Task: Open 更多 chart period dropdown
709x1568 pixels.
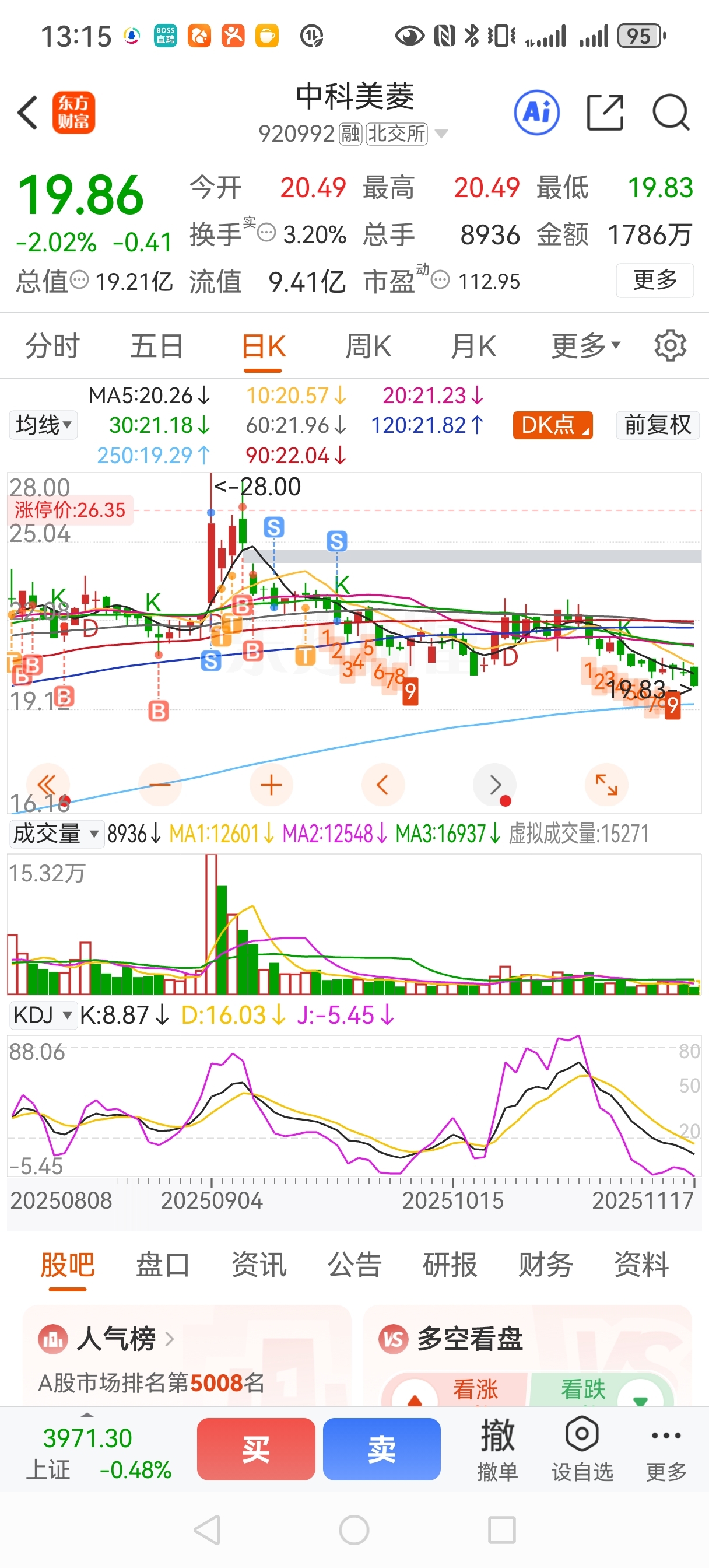Action: [585, 346]
